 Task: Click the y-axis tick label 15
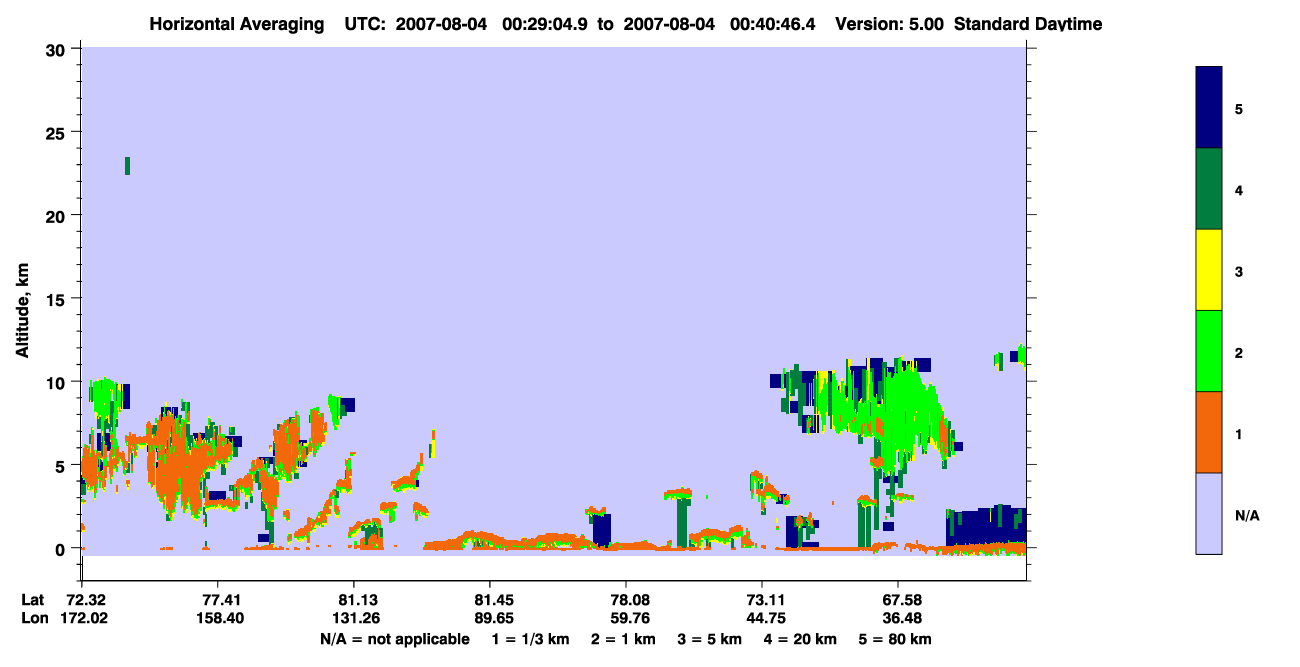pyautogui.click(x=58, y=299)
